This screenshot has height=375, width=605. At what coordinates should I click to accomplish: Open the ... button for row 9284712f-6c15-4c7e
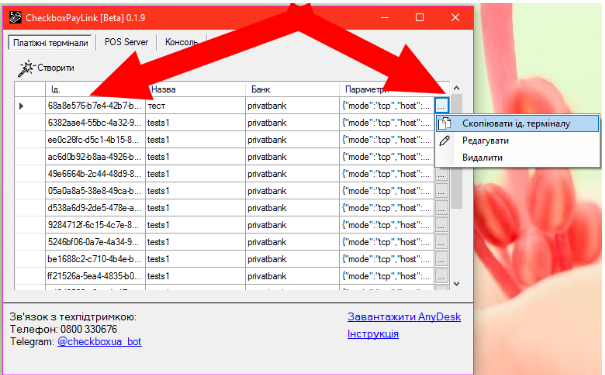click(441, 225)
